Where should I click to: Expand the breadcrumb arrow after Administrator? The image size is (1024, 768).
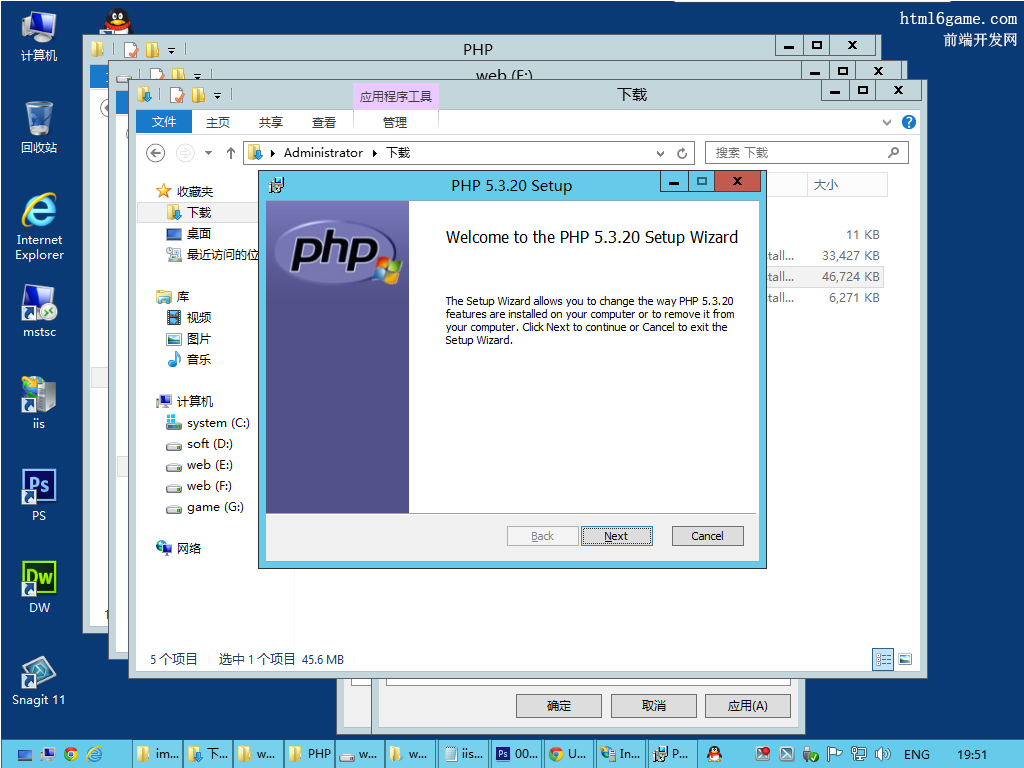tap(375, 153)
